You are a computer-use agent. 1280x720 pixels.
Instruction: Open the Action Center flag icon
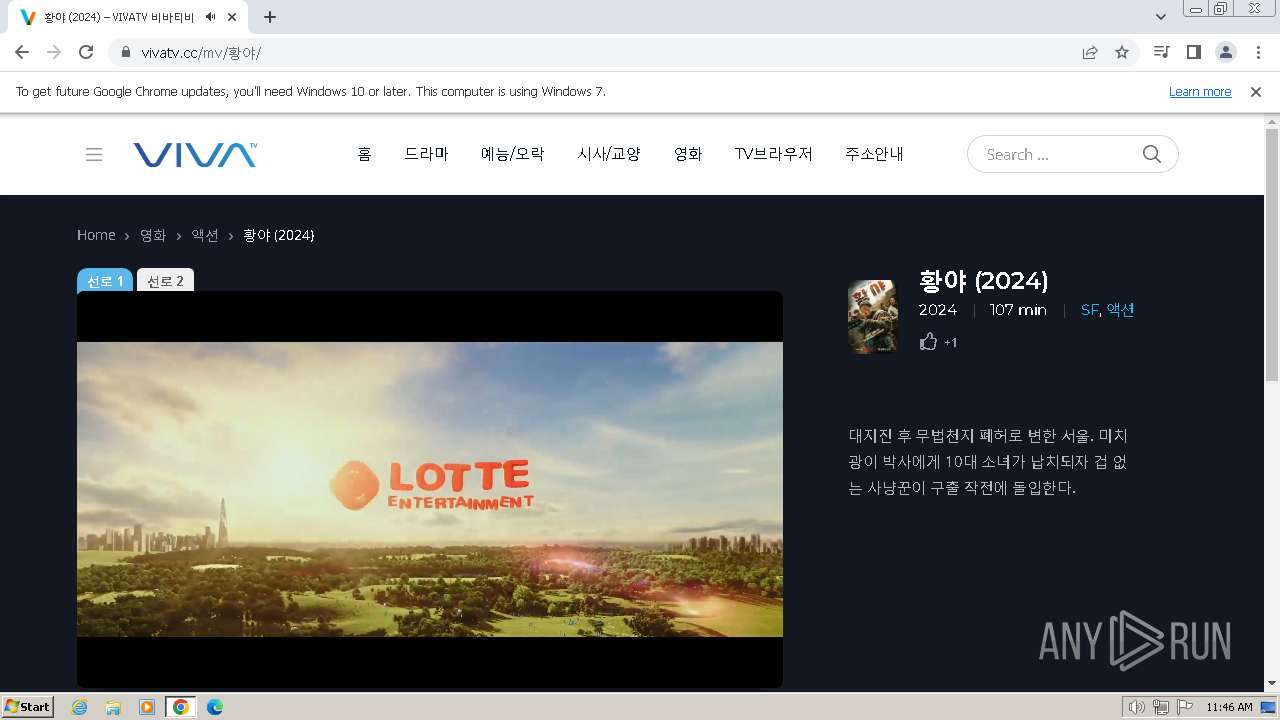pos(1185,707)
